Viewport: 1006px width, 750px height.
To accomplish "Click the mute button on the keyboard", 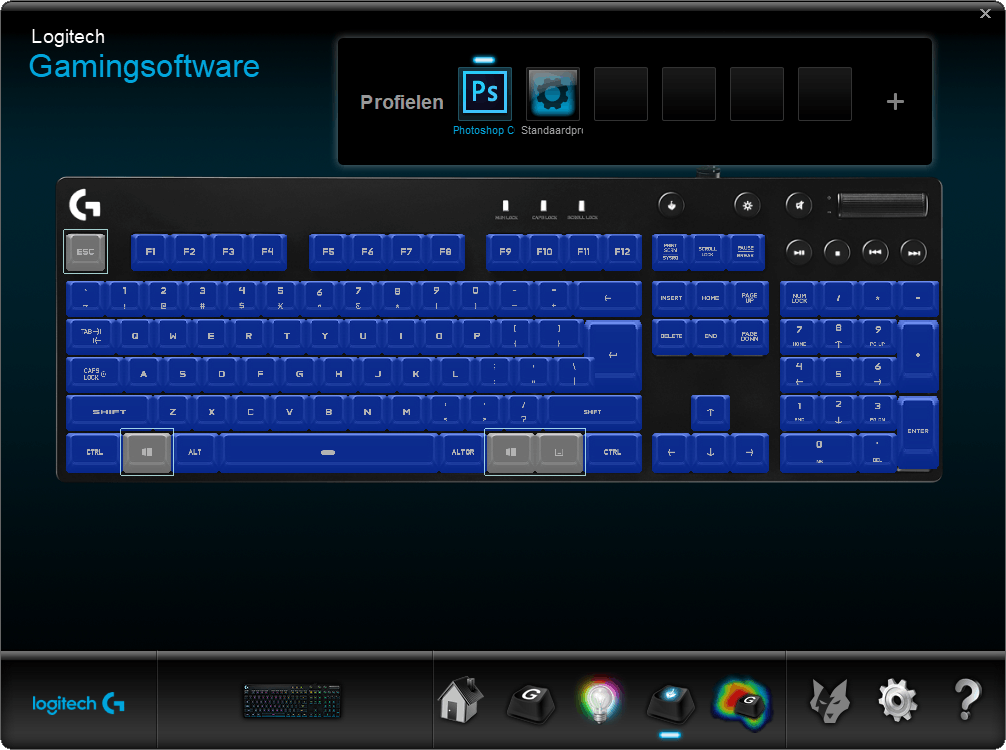I will [799, 205].
